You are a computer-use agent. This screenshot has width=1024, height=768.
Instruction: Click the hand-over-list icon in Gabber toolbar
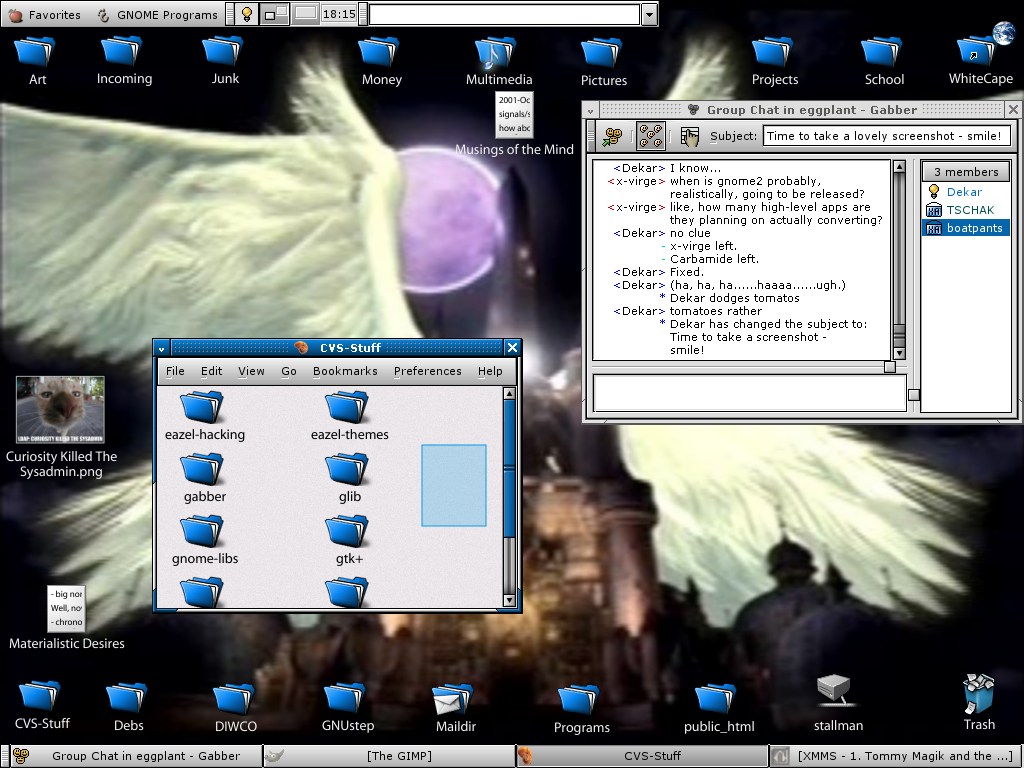pos(690,136)
